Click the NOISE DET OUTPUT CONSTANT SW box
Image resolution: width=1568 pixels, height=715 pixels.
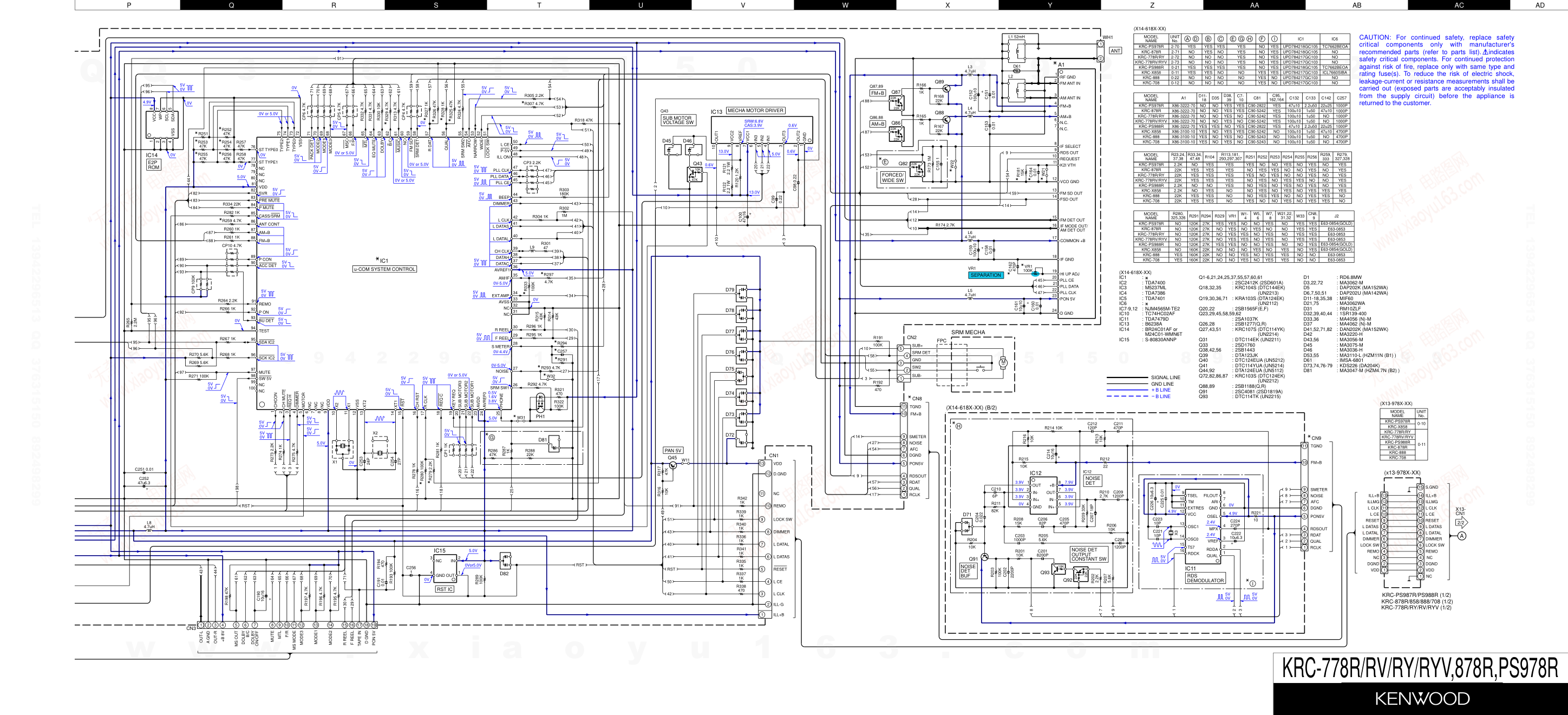click(x=1089, y=554)
